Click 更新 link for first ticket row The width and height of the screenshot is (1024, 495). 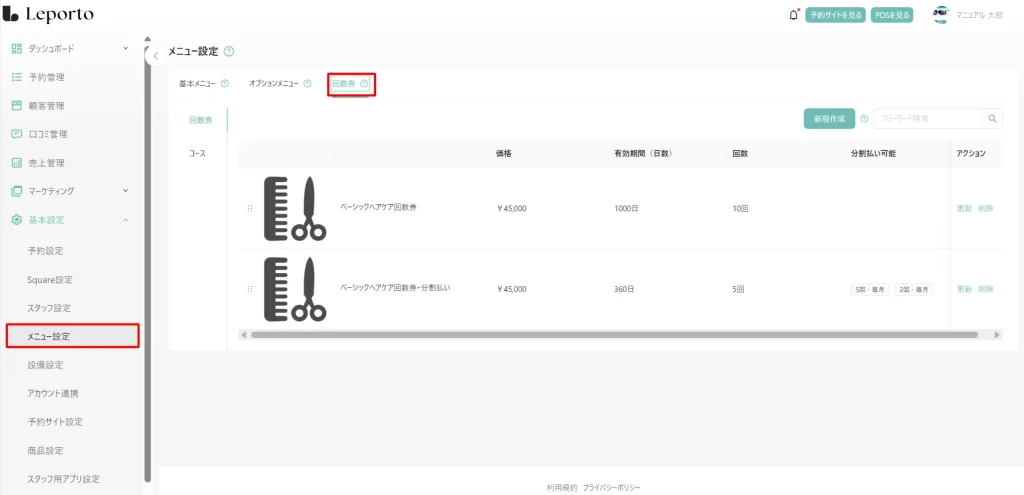[964, 208]
